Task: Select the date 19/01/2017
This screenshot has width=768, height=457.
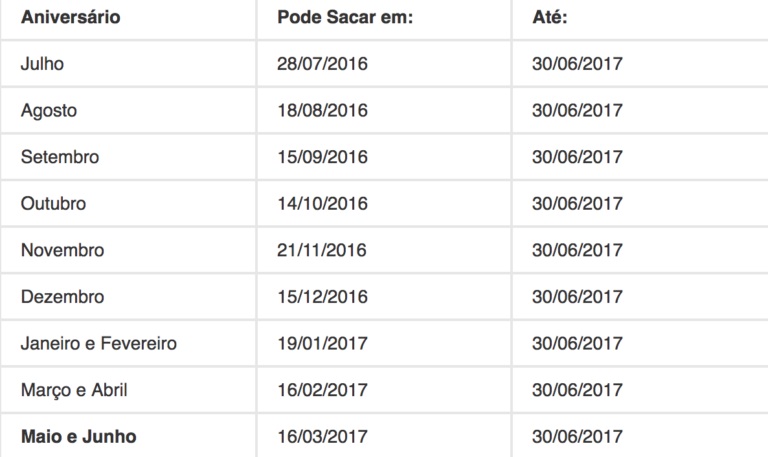Action: [x=322, y=343]
